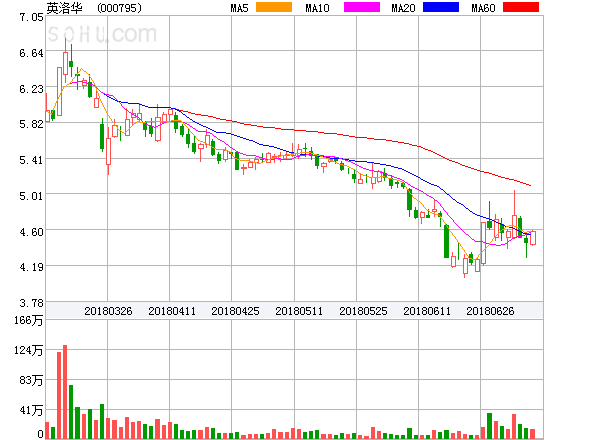Click the 20180326 date axis label
600x440 pixels.
[108, 311]
